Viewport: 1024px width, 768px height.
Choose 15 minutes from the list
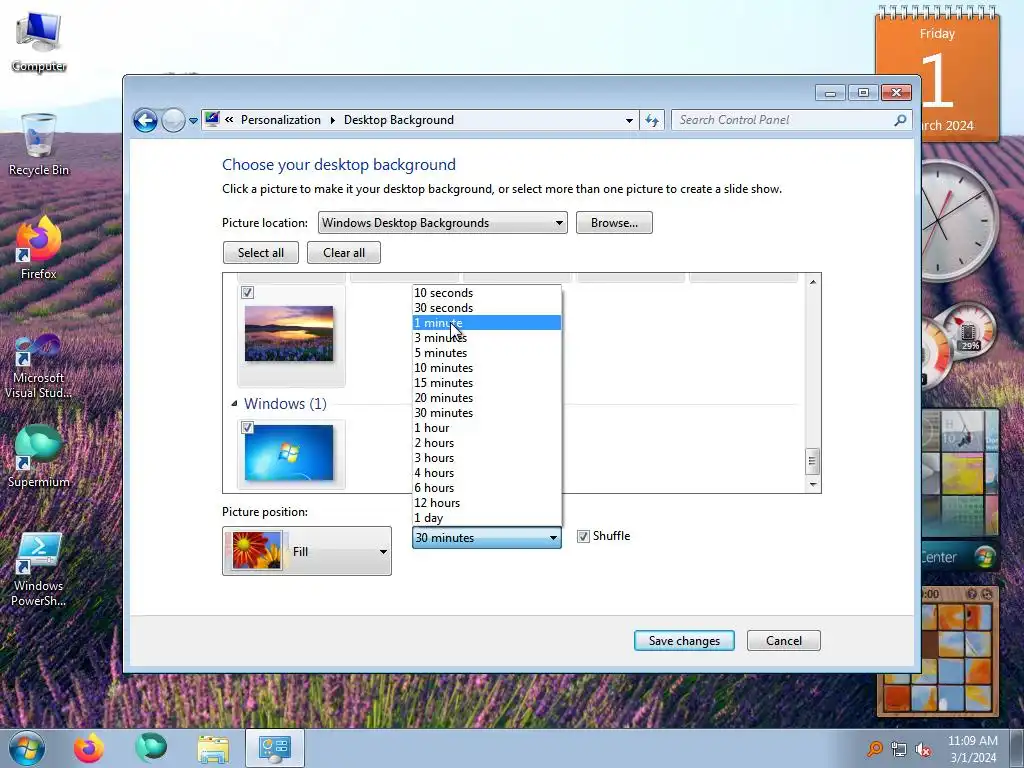487,383
